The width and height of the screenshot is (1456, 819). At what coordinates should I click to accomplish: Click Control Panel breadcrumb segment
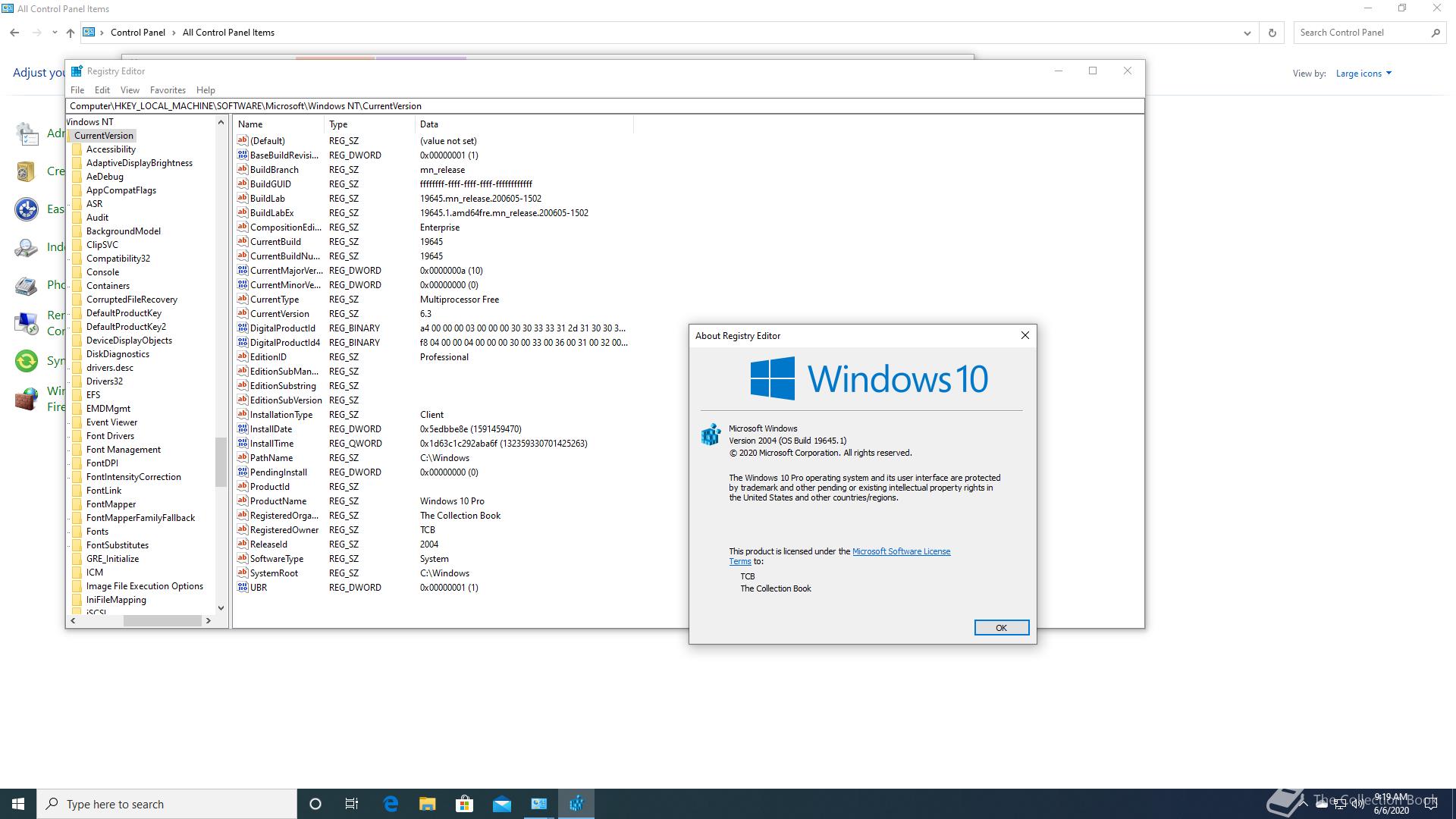(x=137, y=33)
